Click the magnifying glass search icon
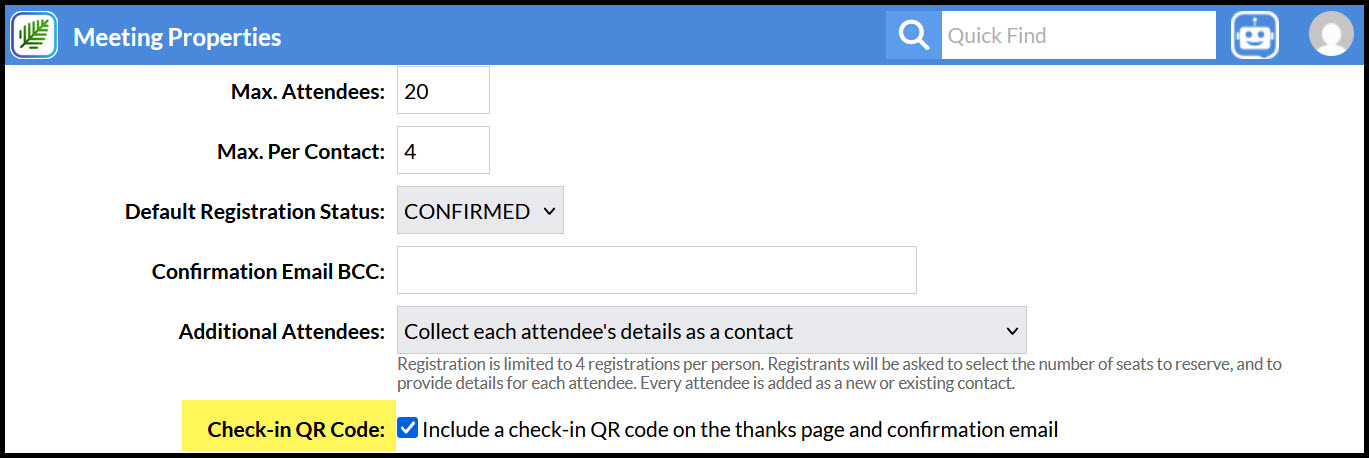 [x=913, y=36]
